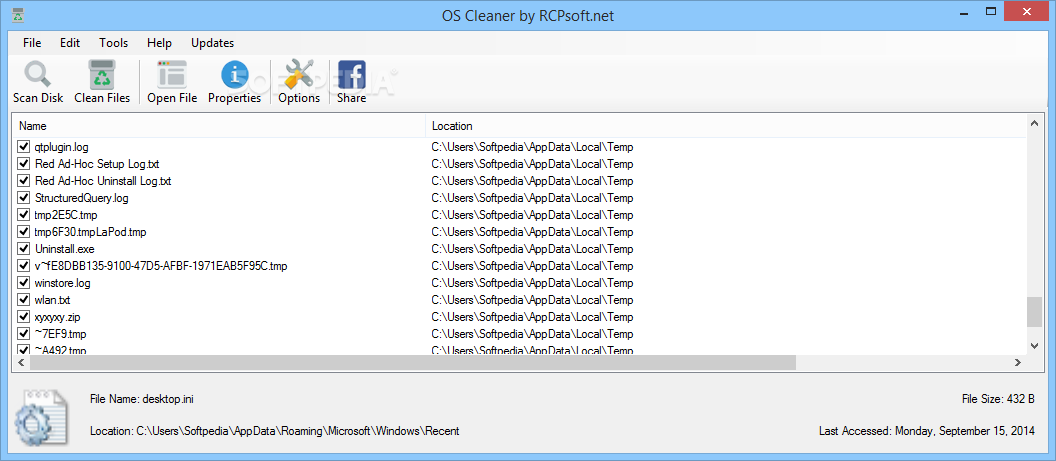Click the Facebook Share icon
1056x461 pixels.
click(352, 74)
